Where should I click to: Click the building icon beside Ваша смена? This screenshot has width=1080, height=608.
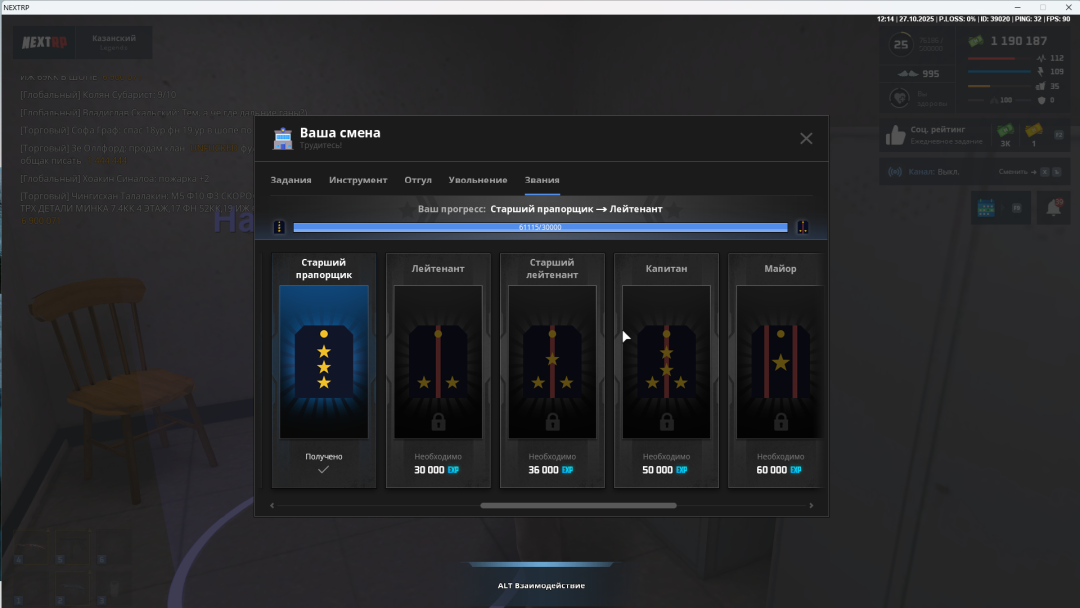point(283,138)
